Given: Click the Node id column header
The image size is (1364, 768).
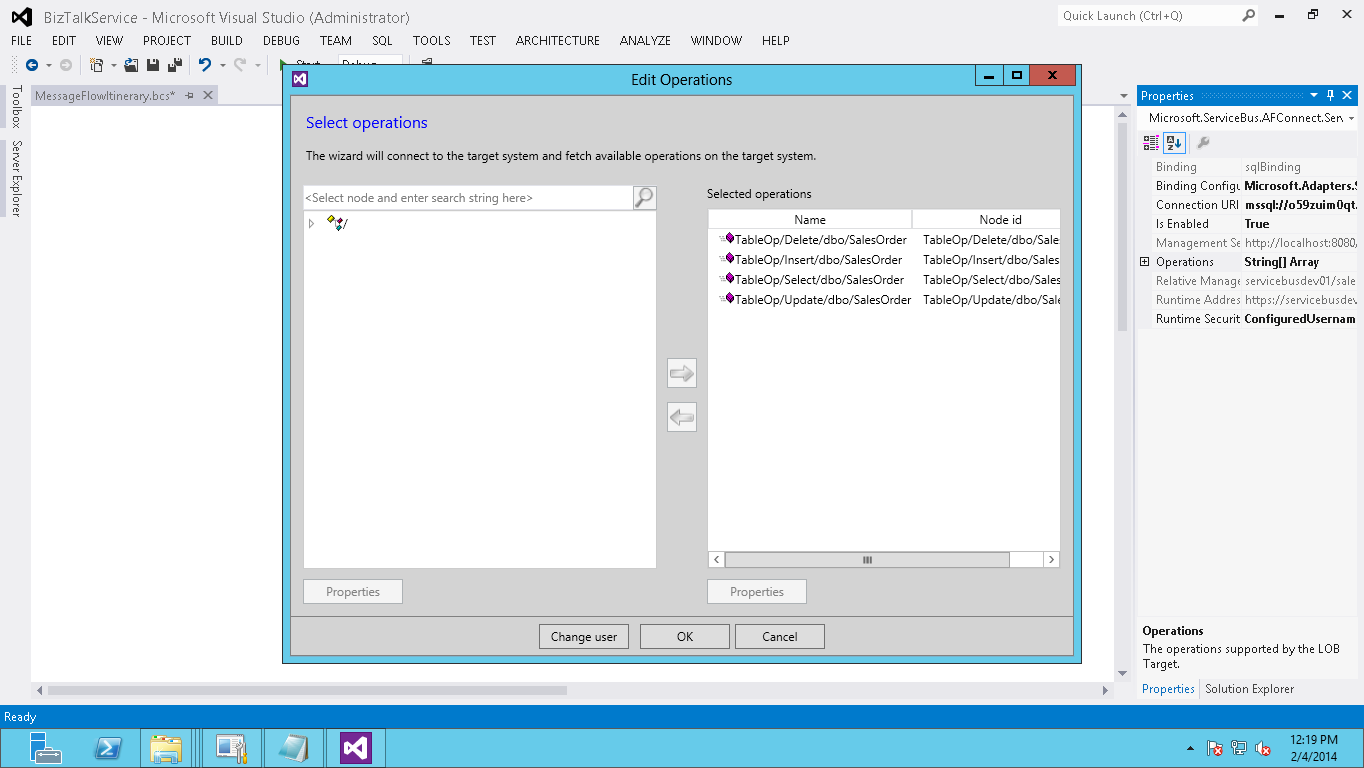Looking at the screenshot, I should (x=986, y=219).
